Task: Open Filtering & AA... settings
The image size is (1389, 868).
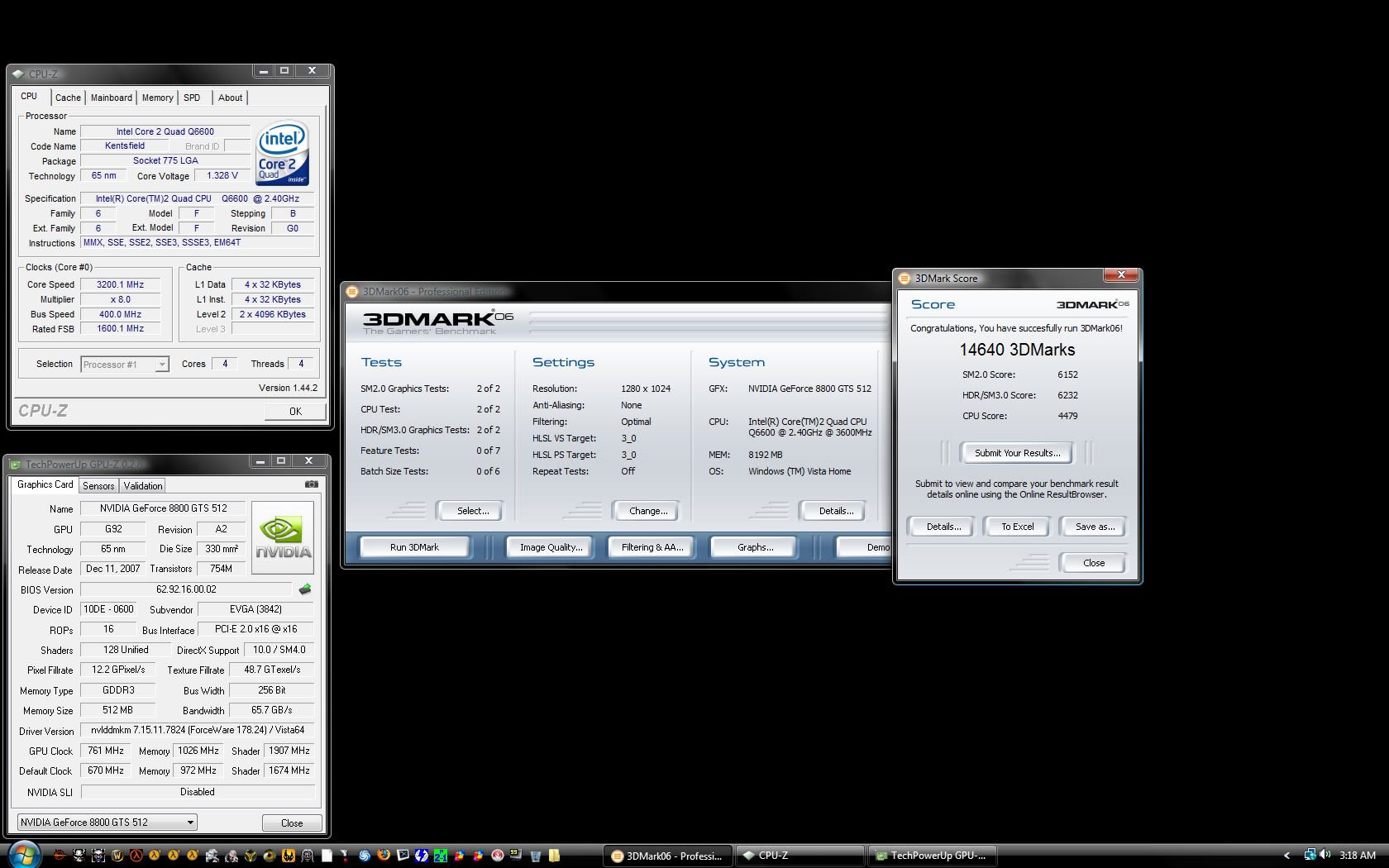Action: pyautogui.click(x=652, y=547)
